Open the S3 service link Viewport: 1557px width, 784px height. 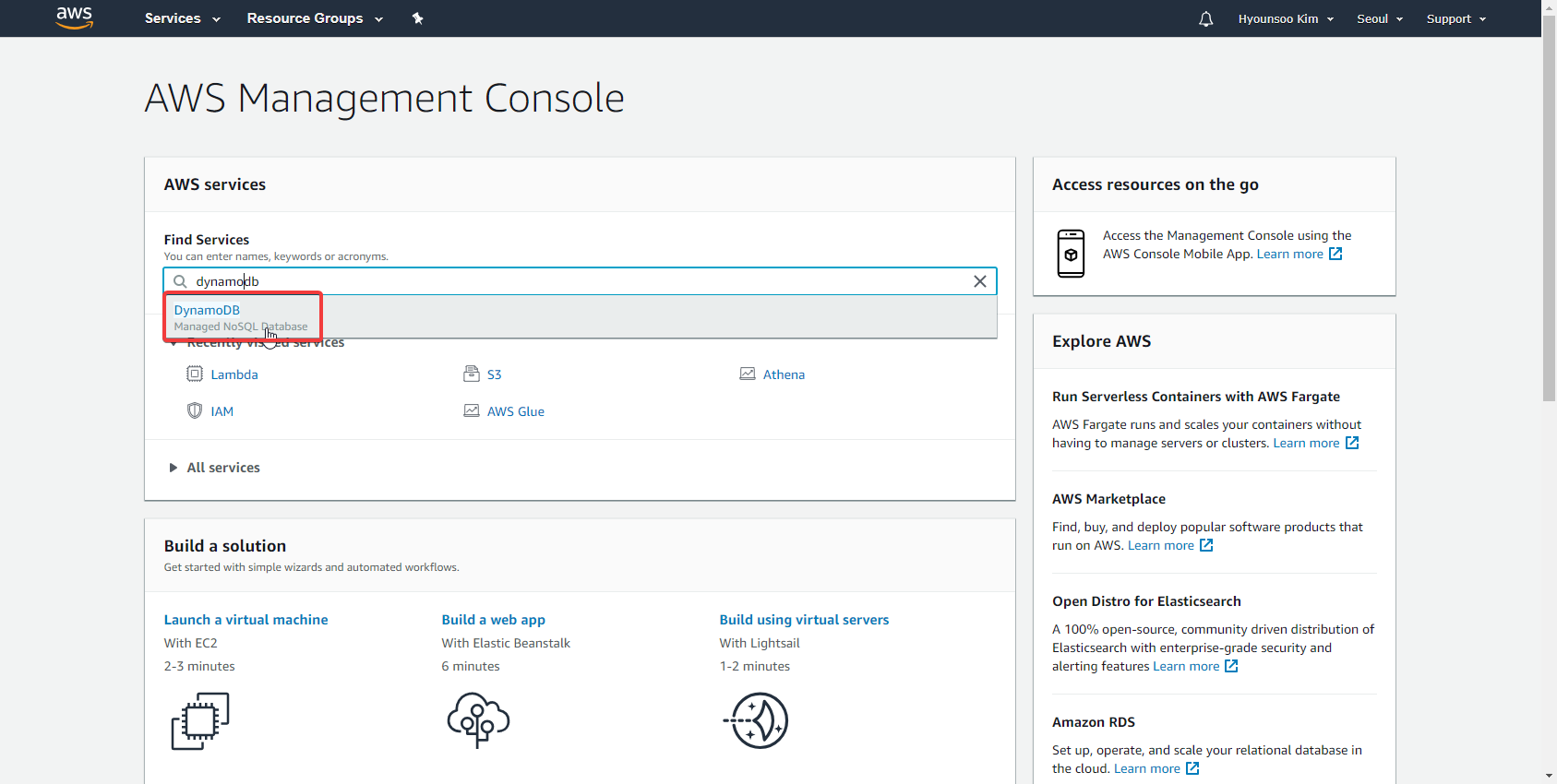tap(495, 374)
